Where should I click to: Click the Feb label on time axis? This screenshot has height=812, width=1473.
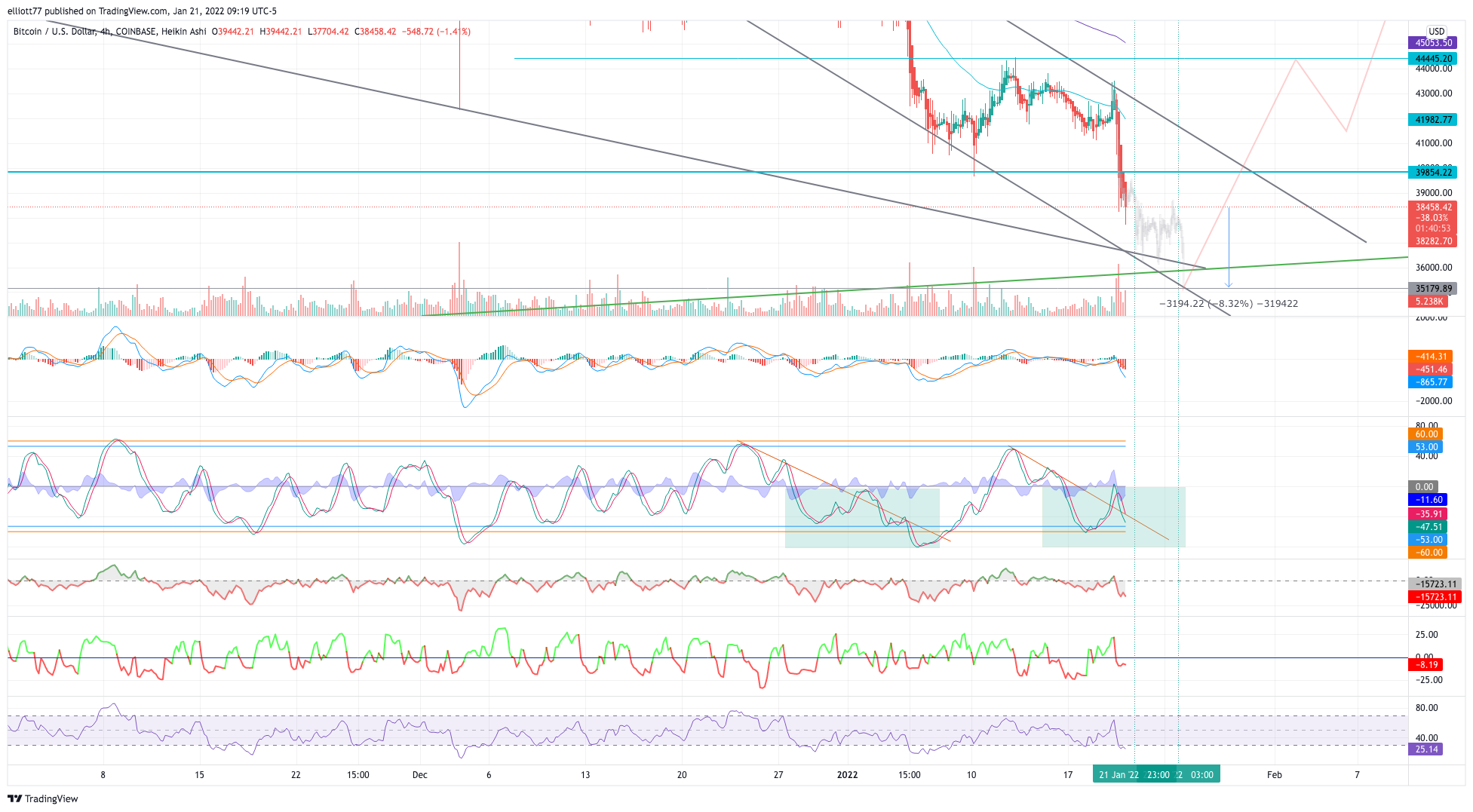(1274, 775)
